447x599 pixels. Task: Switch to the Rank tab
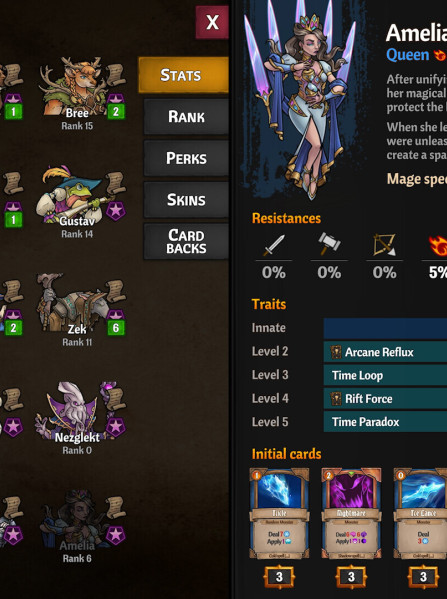(x=186, y=117)
